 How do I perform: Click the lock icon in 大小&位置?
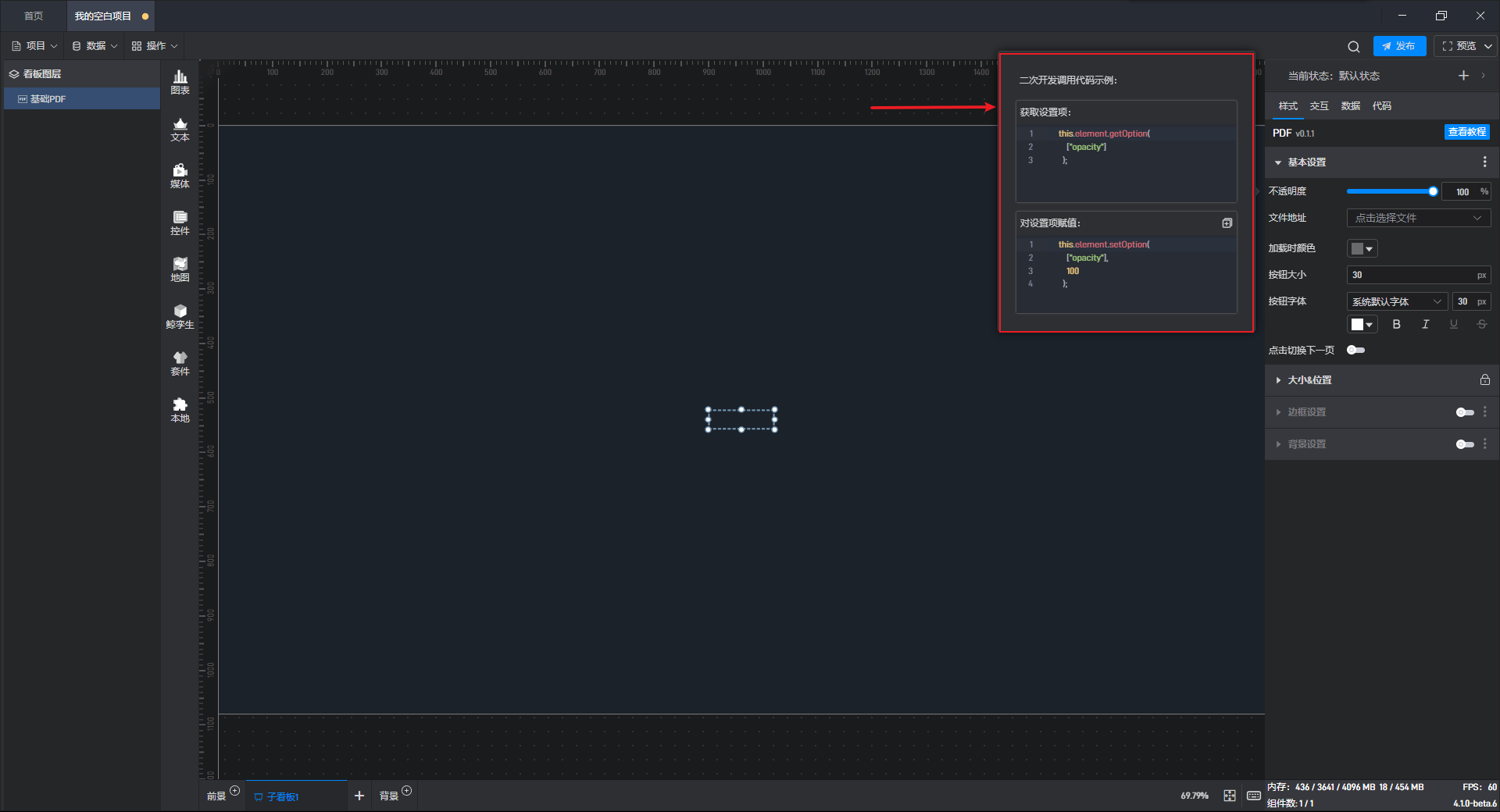(1484, 379)
